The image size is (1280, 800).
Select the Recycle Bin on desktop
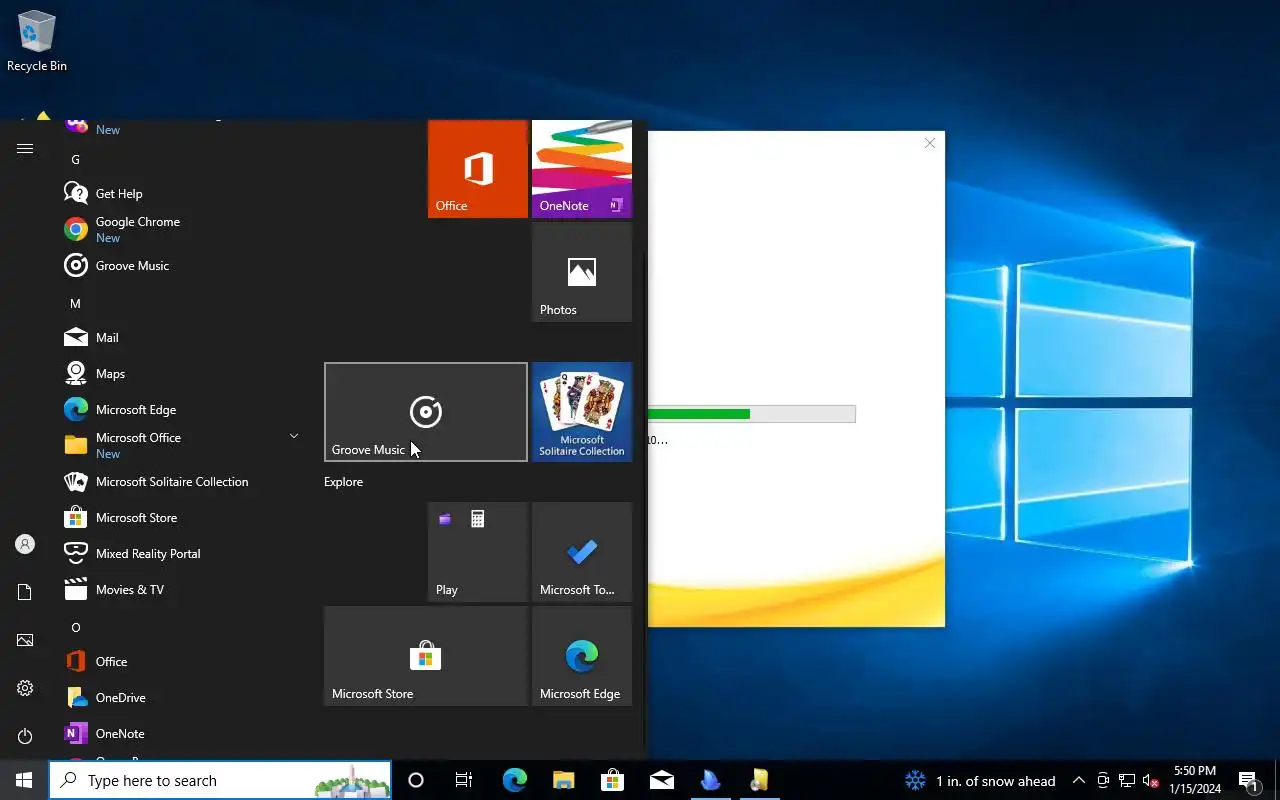[37, 42]
